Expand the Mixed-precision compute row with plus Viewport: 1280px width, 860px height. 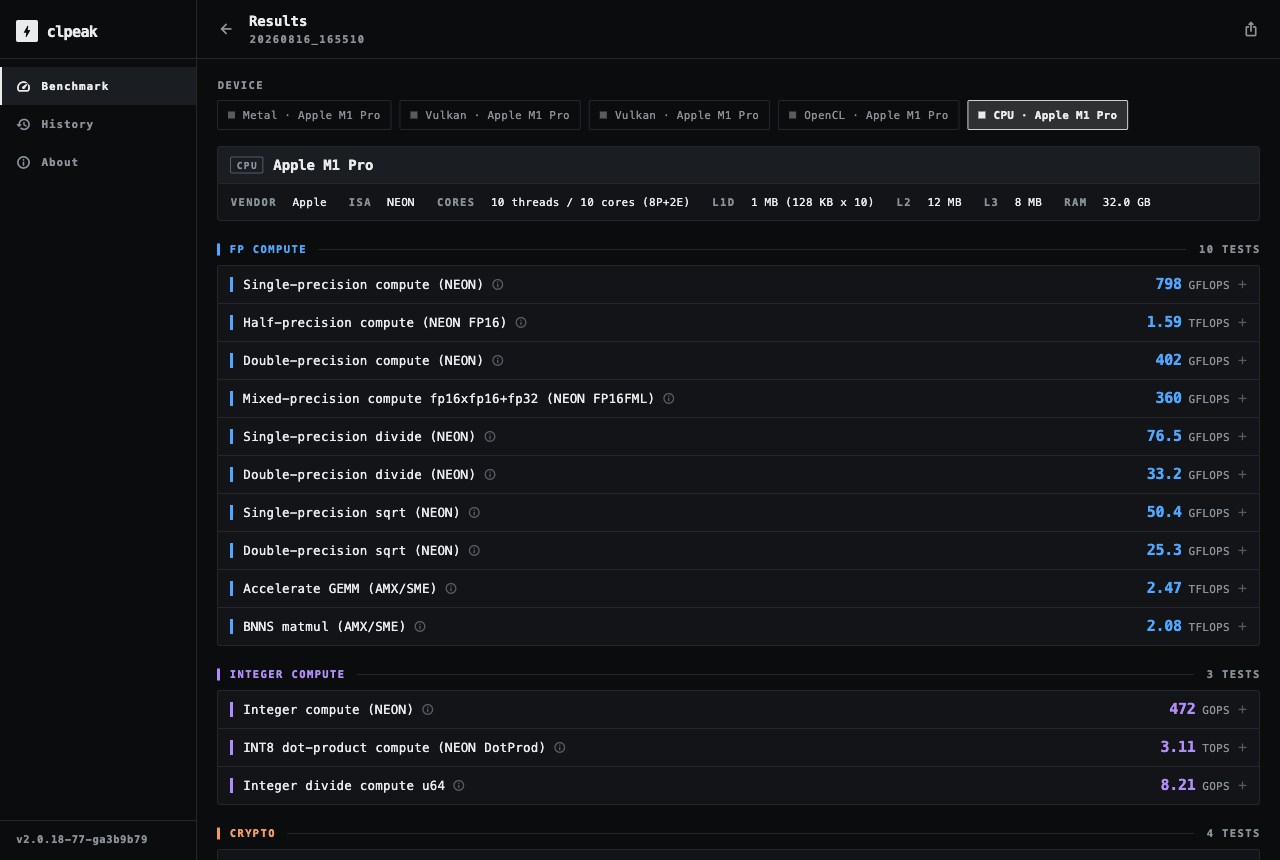1243,399
